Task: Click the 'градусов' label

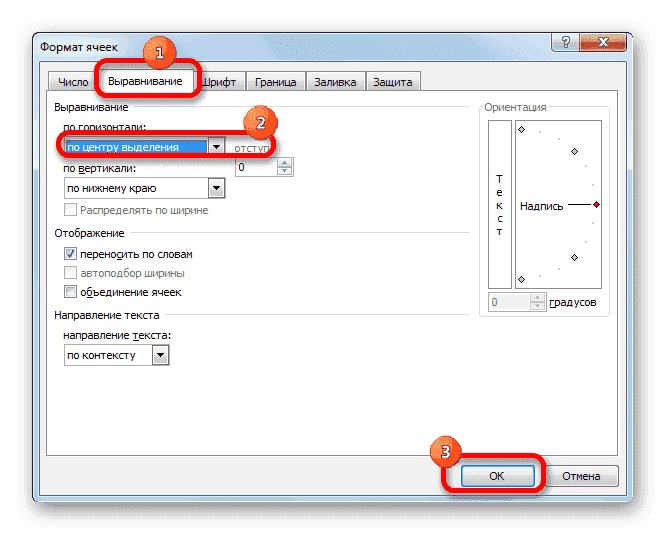Action: click(573, 303)
